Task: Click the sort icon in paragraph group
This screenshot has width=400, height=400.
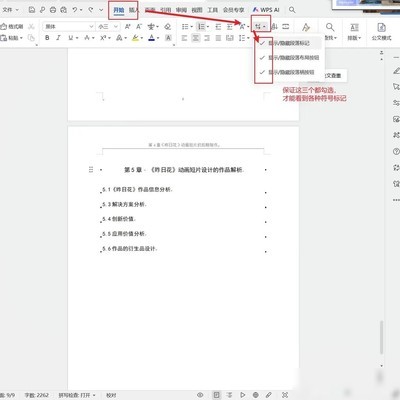Action: click(275, 26)
